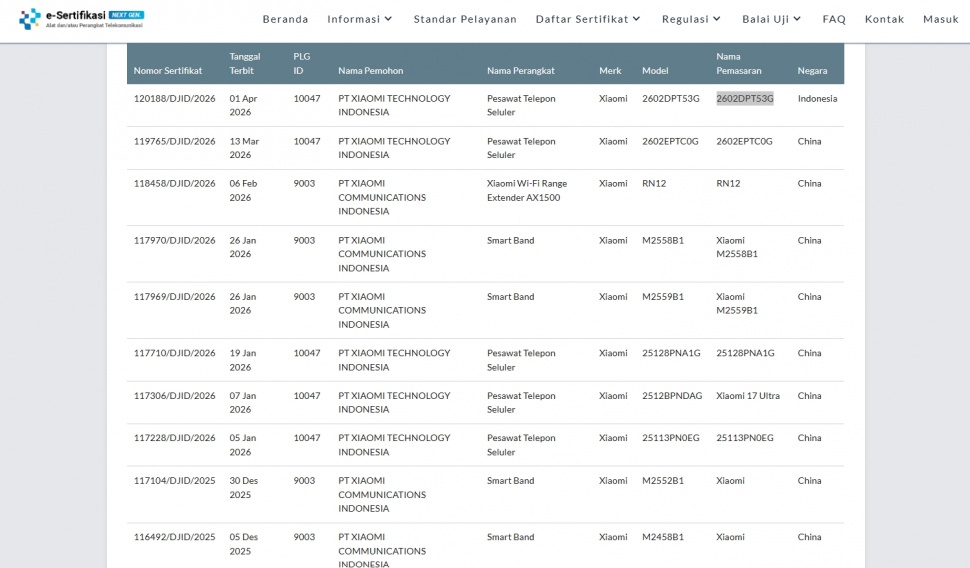Expand the Daftar Sertifikat dropdown
The image size is (970, 568).
(588, 19)
